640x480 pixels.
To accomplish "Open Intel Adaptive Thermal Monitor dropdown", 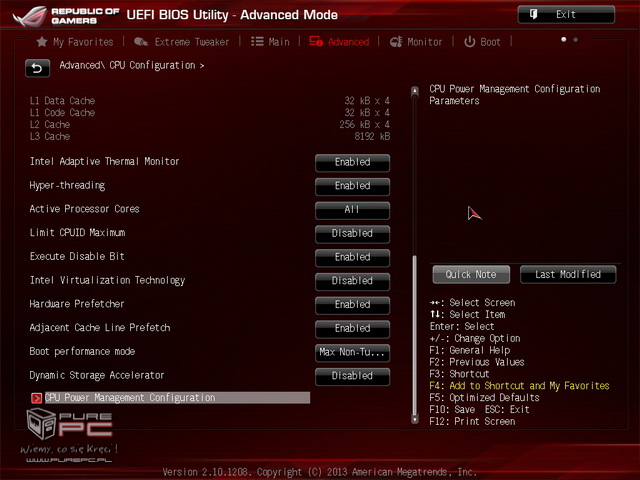I will [352, 162].
